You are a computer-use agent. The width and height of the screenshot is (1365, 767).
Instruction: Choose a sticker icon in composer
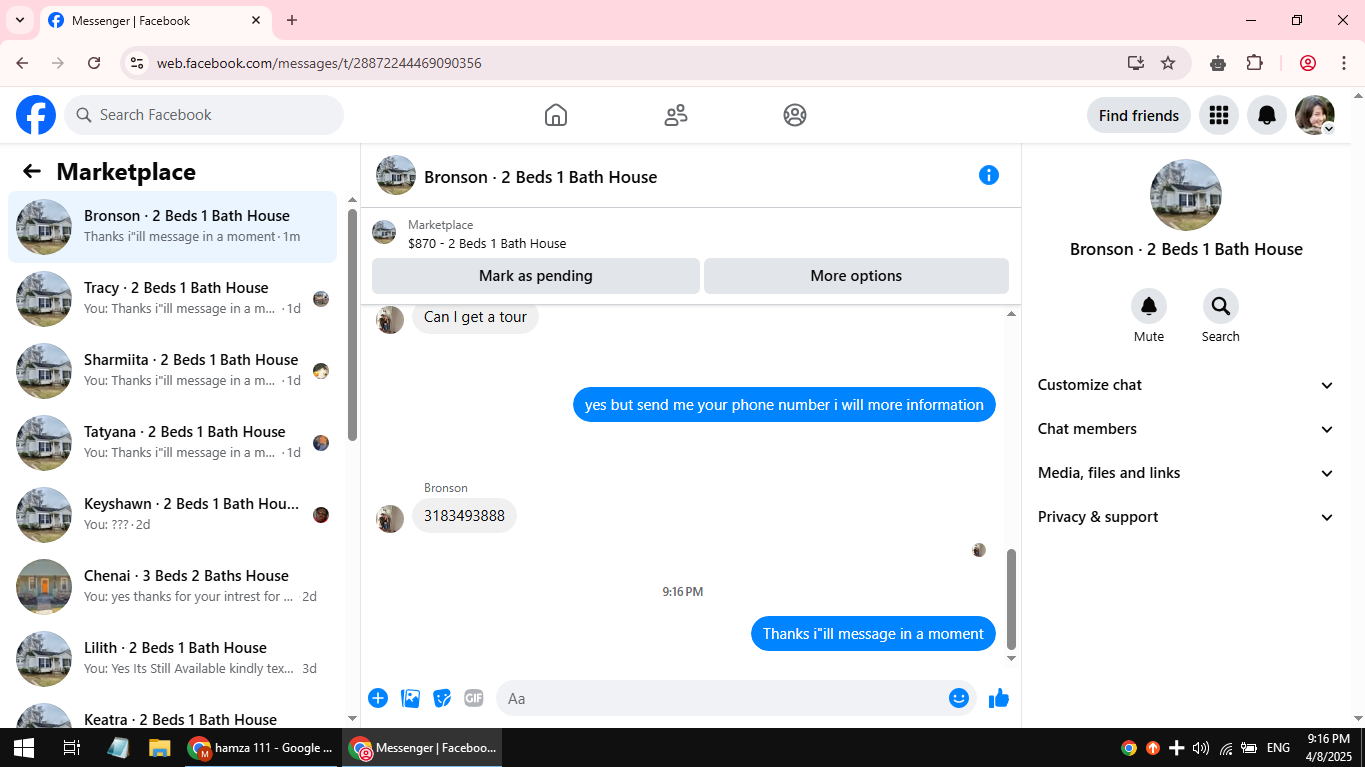442,698
